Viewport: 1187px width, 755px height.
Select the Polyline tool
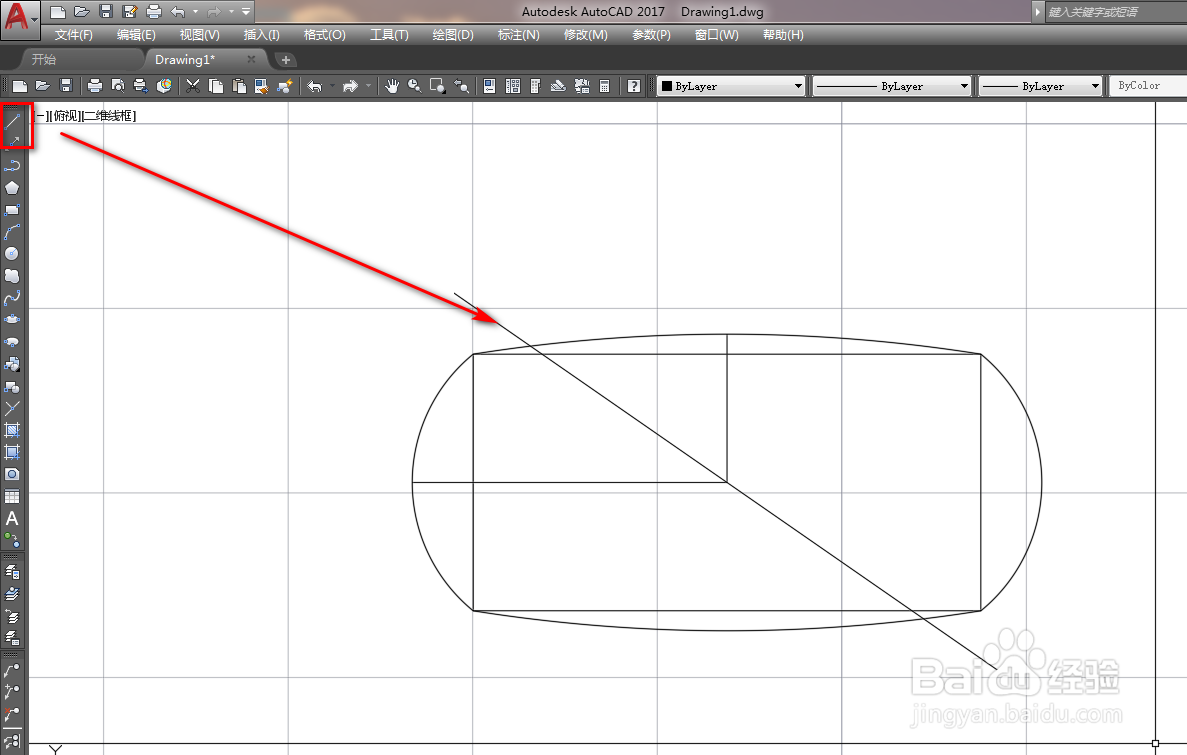(x=12, y=165)
